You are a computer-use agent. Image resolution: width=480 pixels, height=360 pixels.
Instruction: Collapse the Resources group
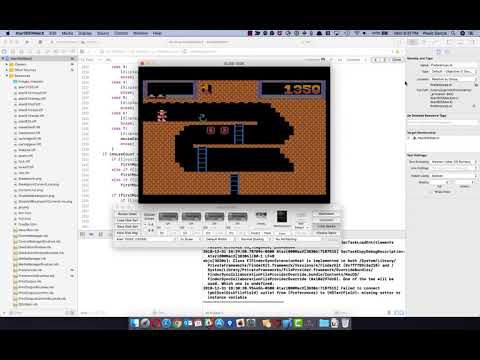(x=7, y=76)
